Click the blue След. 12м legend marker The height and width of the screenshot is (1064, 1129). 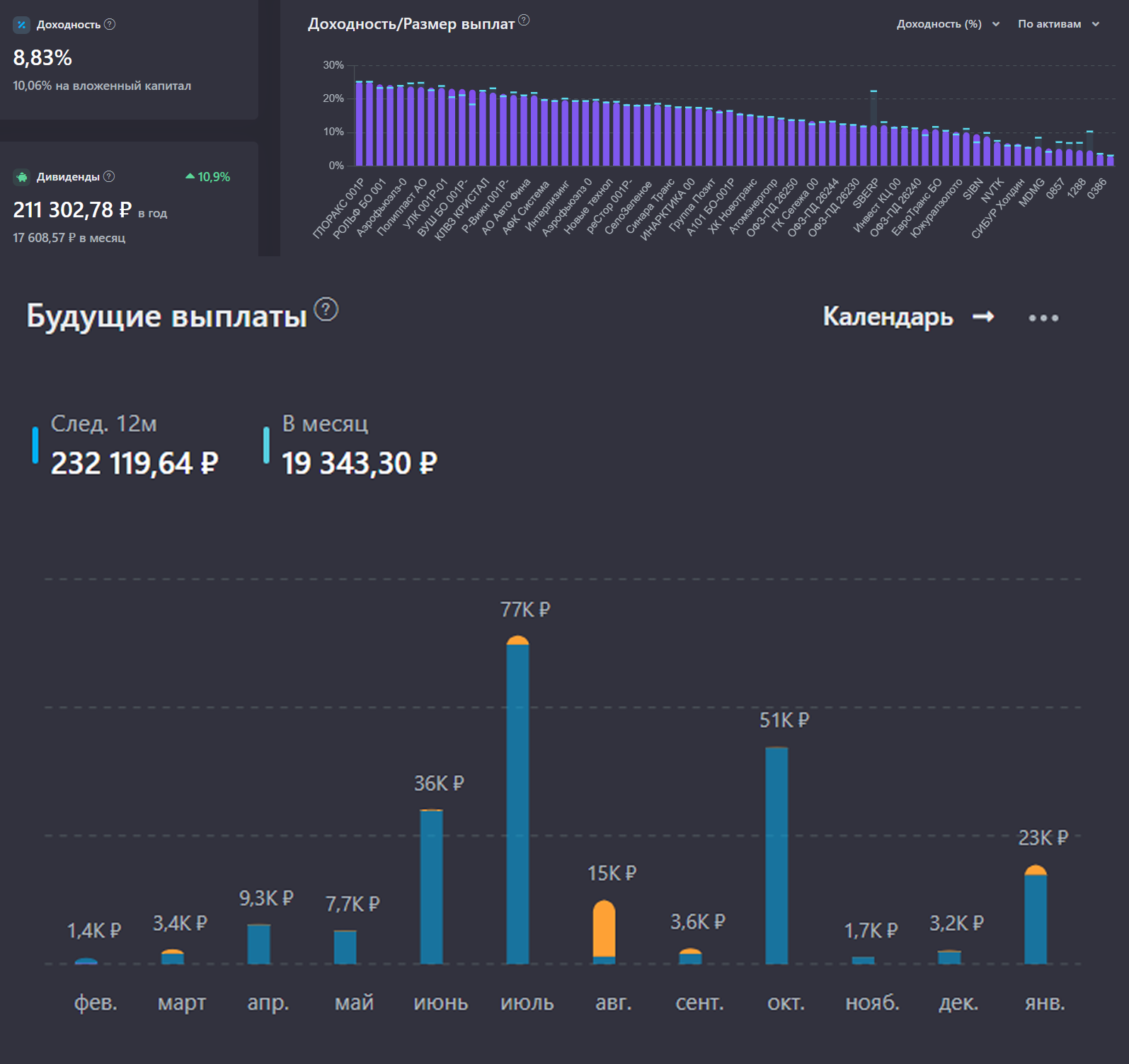(x=35, y=445)
